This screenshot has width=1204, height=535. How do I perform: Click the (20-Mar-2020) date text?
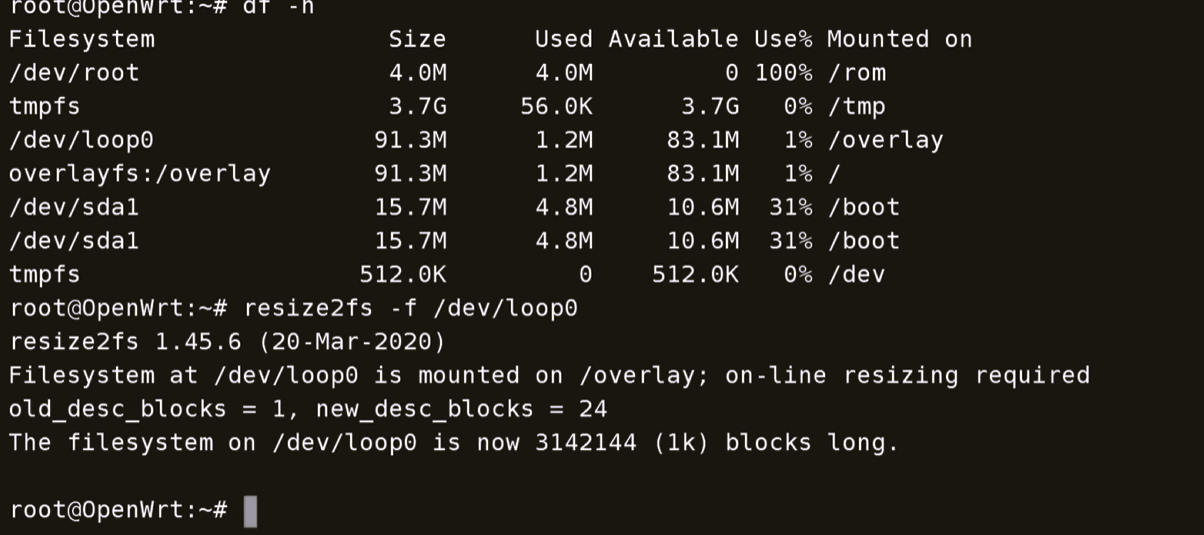(x=352, y=342)
